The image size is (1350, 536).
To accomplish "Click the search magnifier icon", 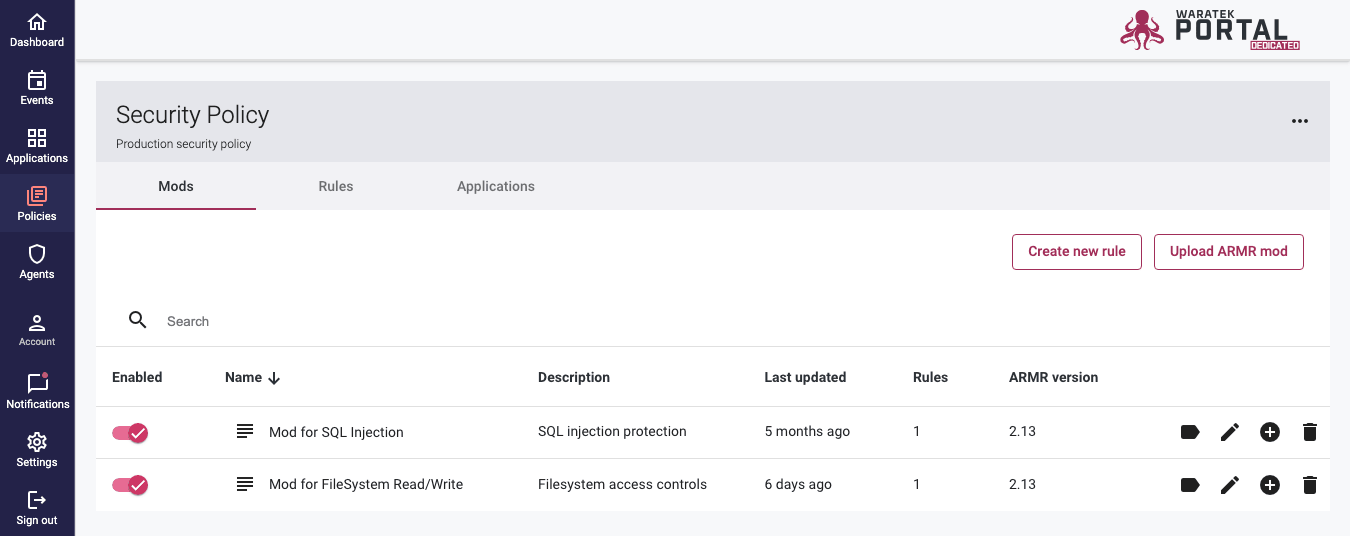I will tap(138, 320).
